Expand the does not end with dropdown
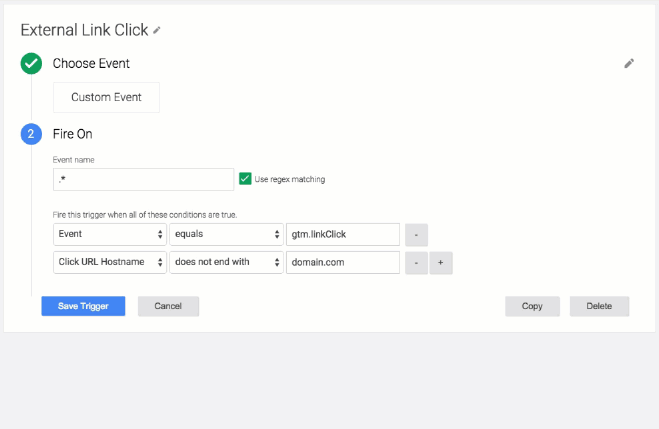 [x=226, y=262]
